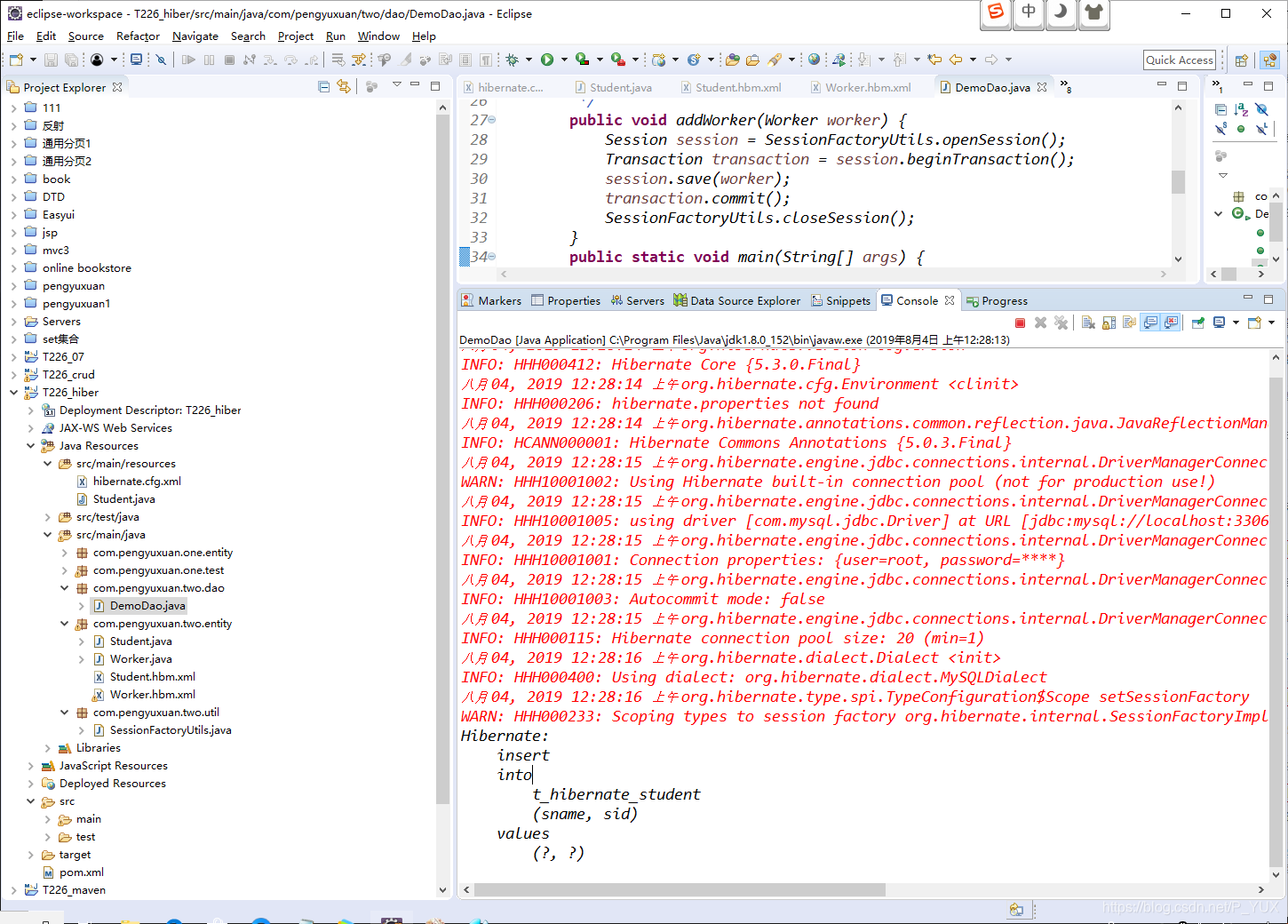
Task: Collapse All in Project Explorer
Action: pyautogui.click(x=323, y=86)
